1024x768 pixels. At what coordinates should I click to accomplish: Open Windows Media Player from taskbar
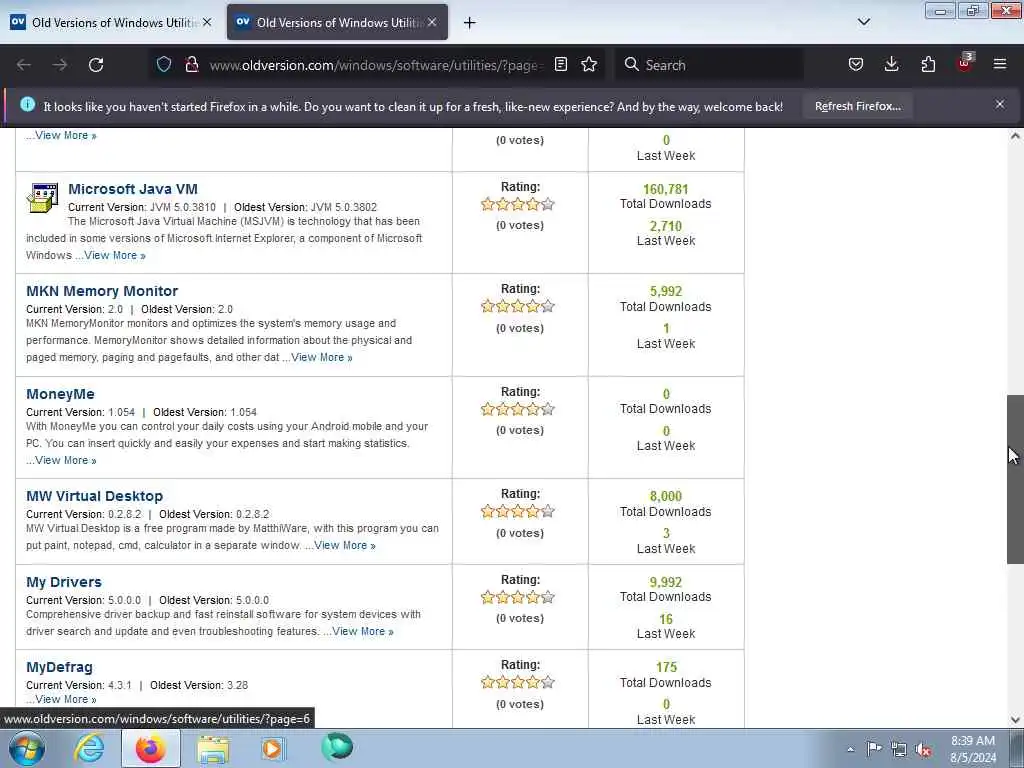tap(273, 748)
